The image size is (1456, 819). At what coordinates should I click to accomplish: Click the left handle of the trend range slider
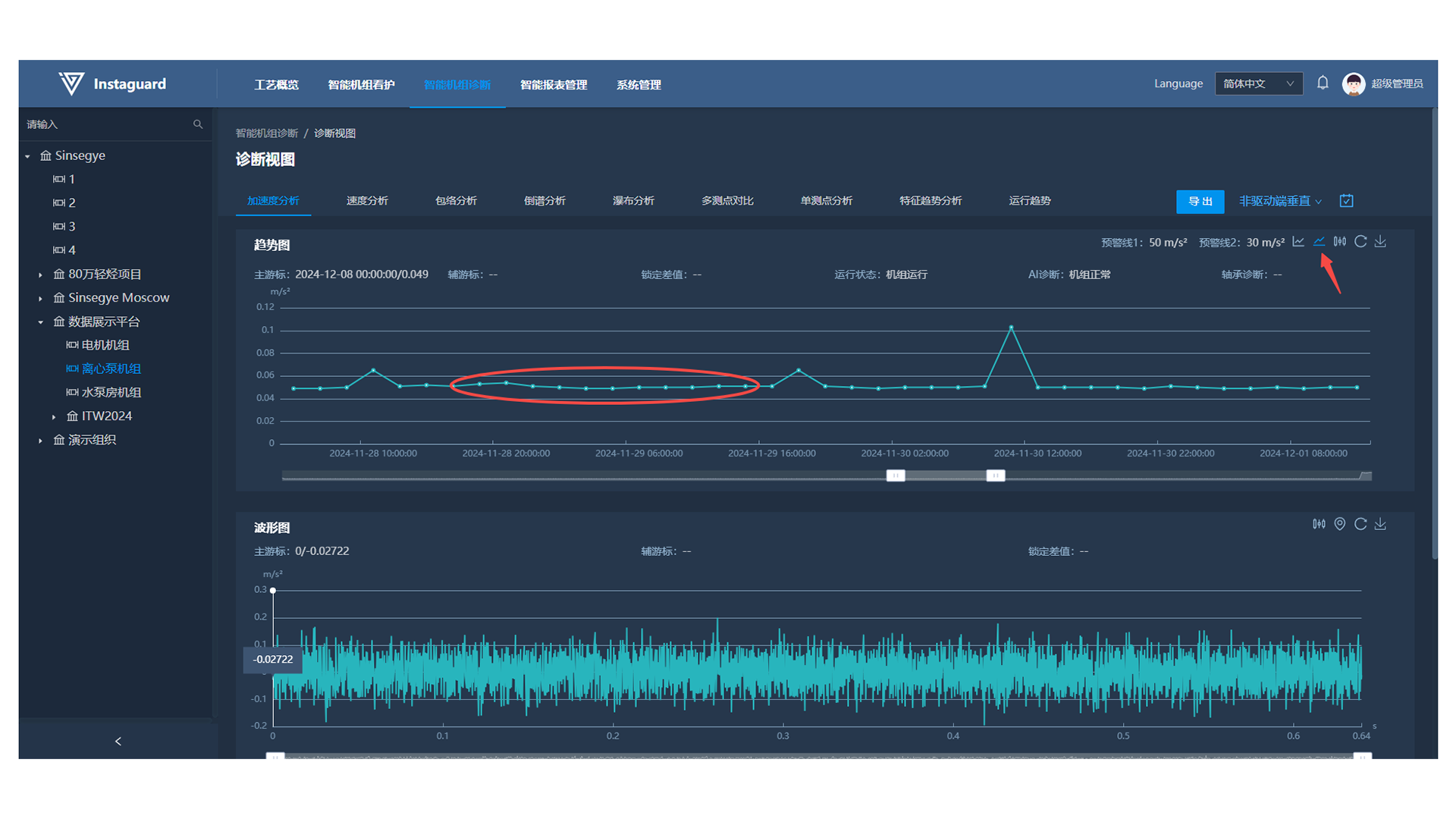(896, 475)
